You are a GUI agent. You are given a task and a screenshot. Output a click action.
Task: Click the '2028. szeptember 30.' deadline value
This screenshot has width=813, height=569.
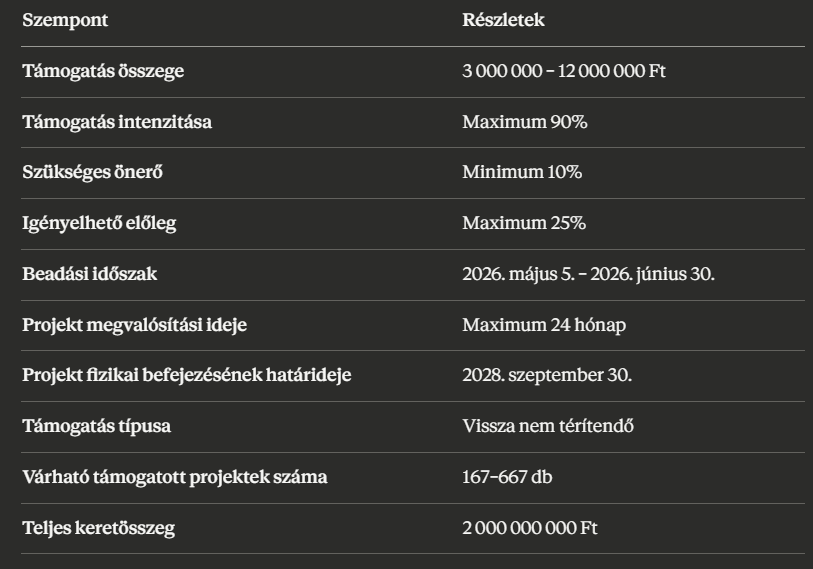coord(547,376)
